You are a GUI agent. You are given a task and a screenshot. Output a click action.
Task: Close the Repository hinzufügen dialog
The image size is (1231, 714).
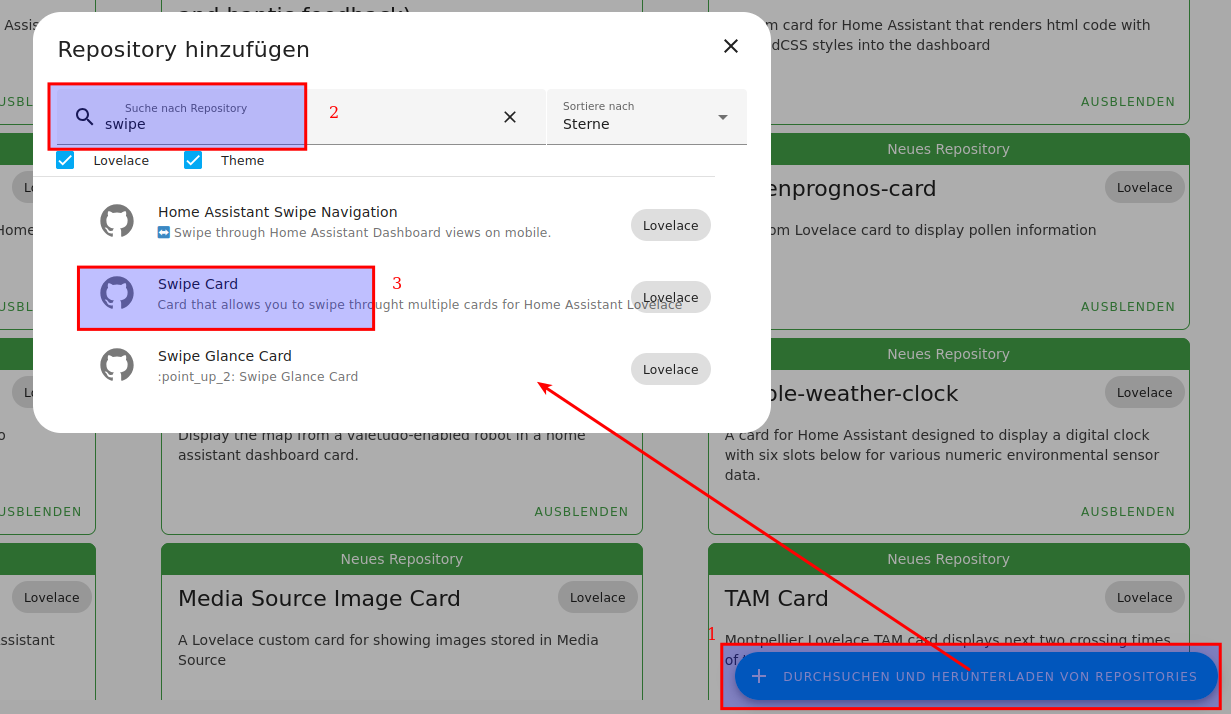point(731,46)
